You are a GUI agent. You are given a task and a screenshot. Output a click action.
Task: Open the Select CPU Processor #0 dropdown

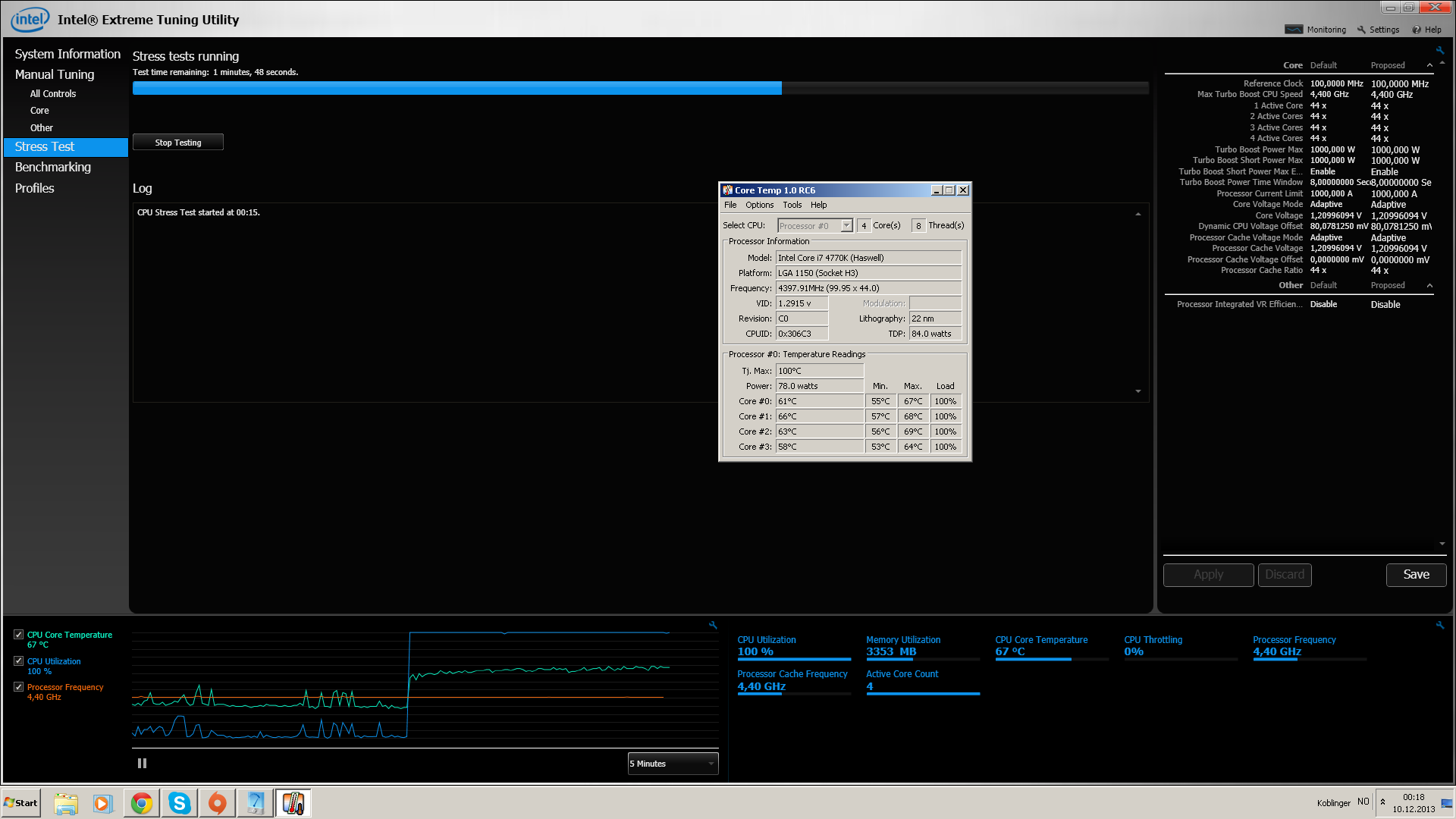click(815, 226)
